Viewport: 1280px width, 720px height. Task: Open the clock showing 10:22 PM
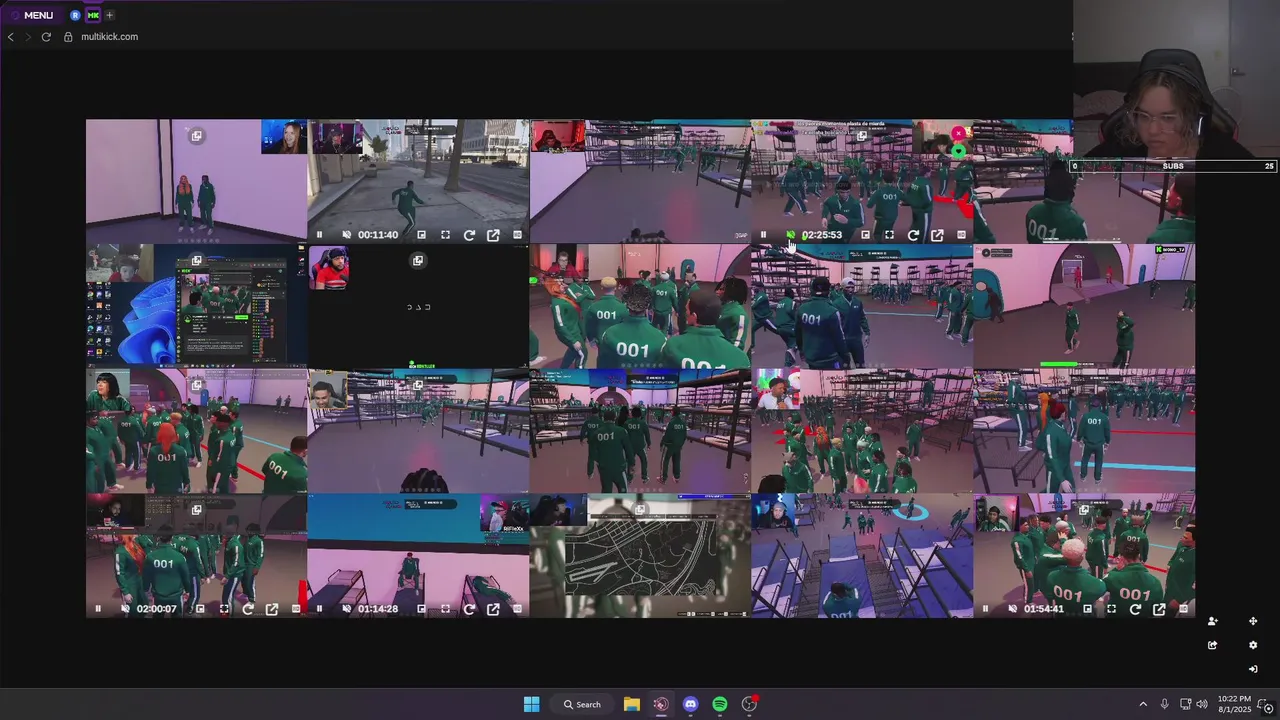click(1234, 704)
